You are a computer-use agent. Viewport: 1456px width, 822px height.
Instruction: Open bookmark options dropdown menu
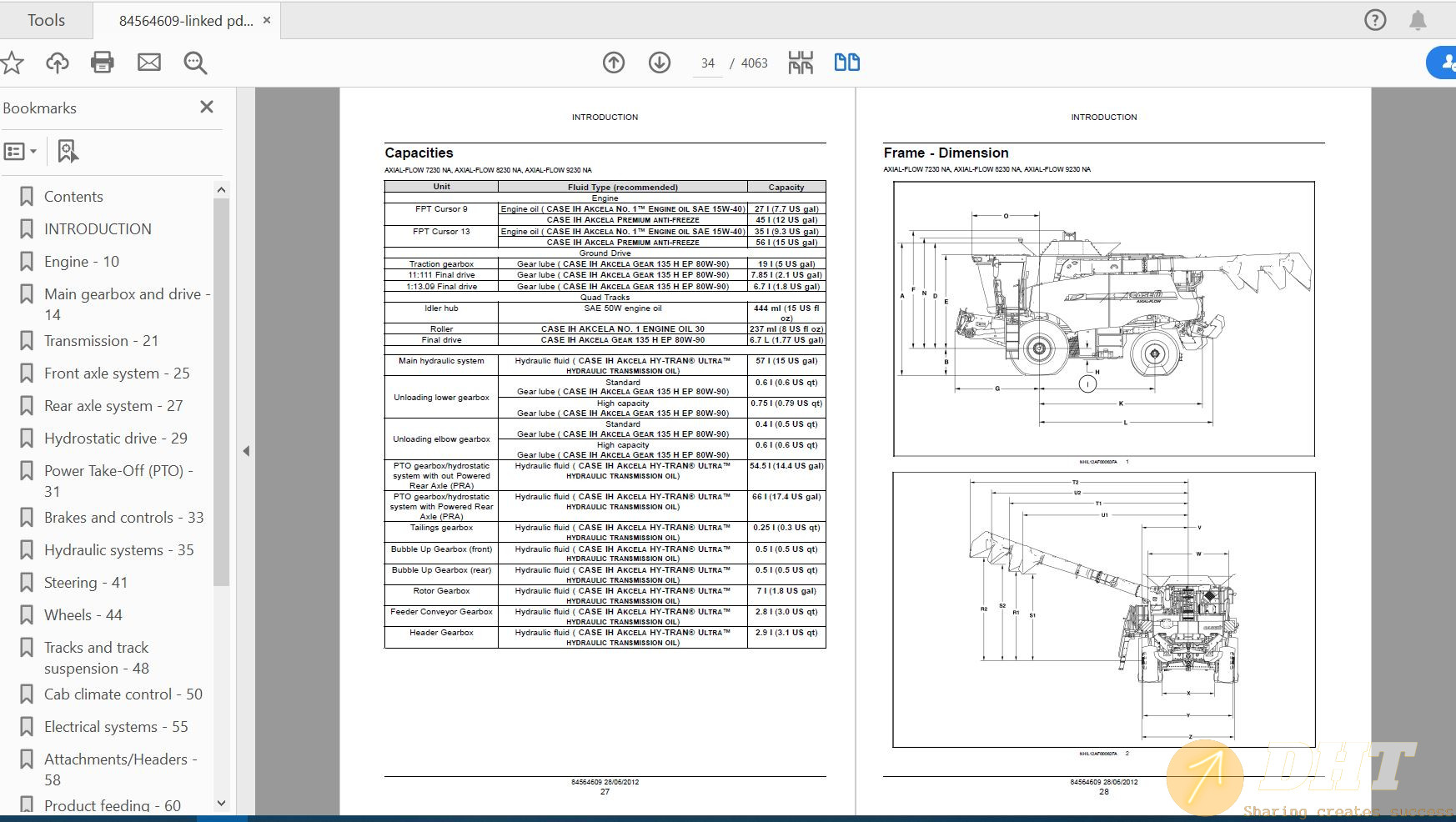20,152
